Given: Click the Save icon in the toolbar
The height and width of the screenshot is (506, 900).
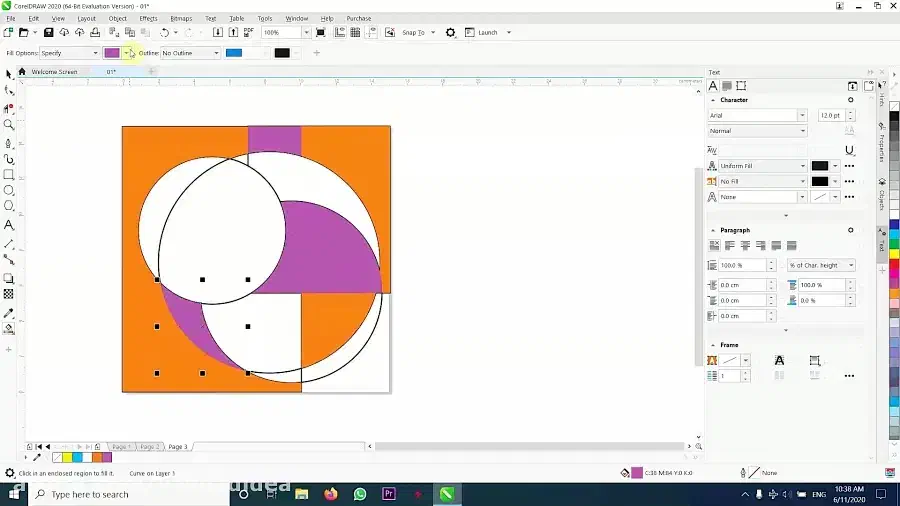Looking at the screenshot, I should coord(48,33).
